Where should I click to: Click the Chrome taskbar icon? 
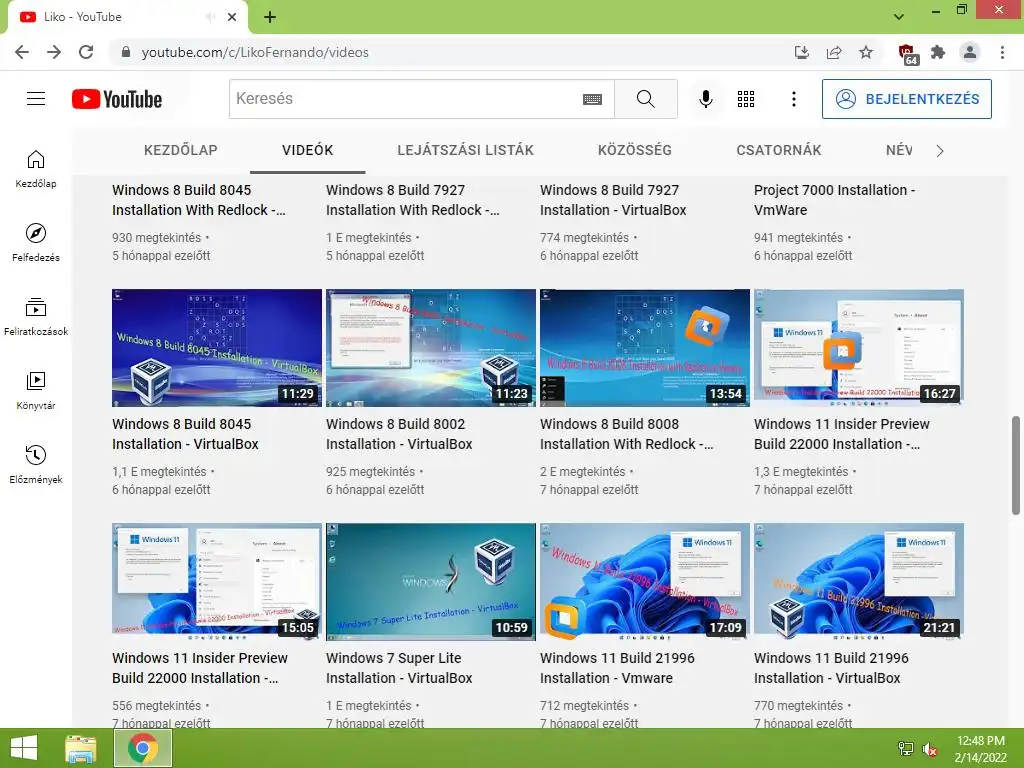coord(143,748)
